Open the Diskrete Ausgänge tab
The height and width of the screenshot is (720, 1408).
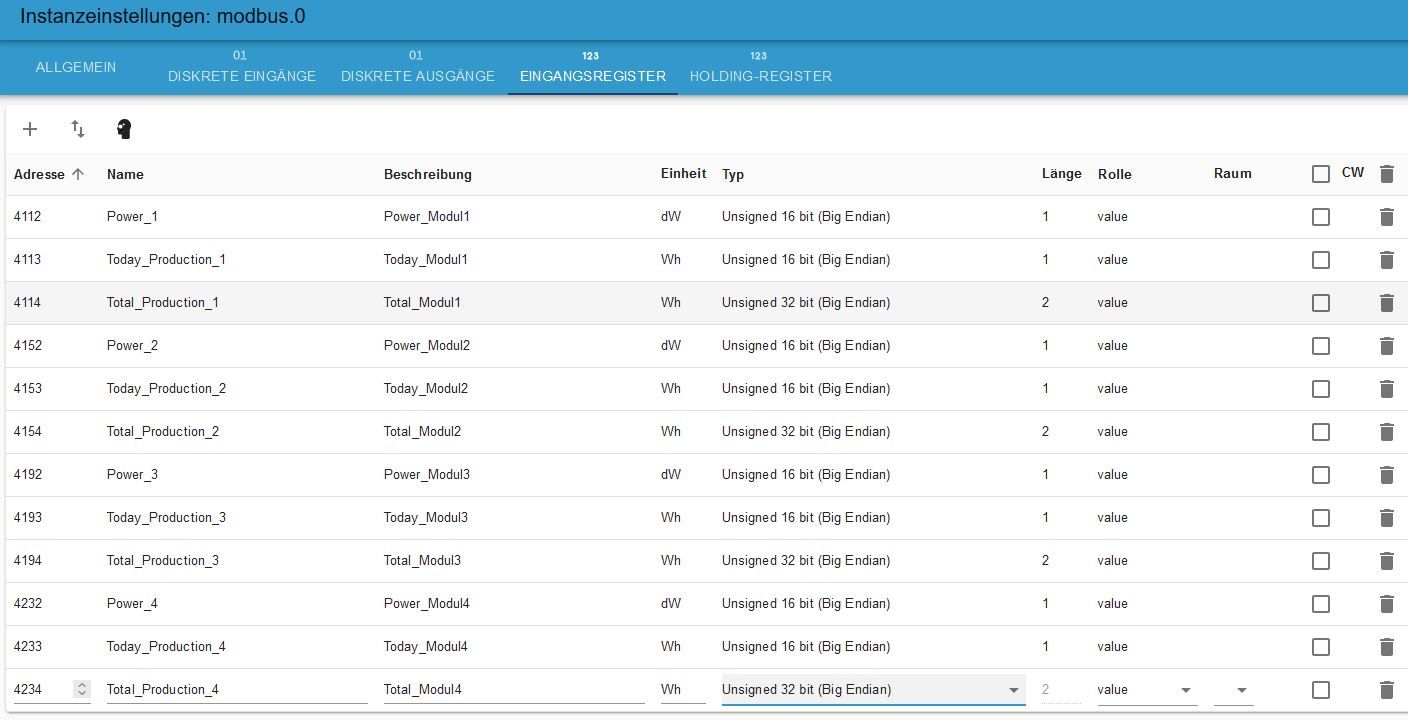click(x=418, y=67)
